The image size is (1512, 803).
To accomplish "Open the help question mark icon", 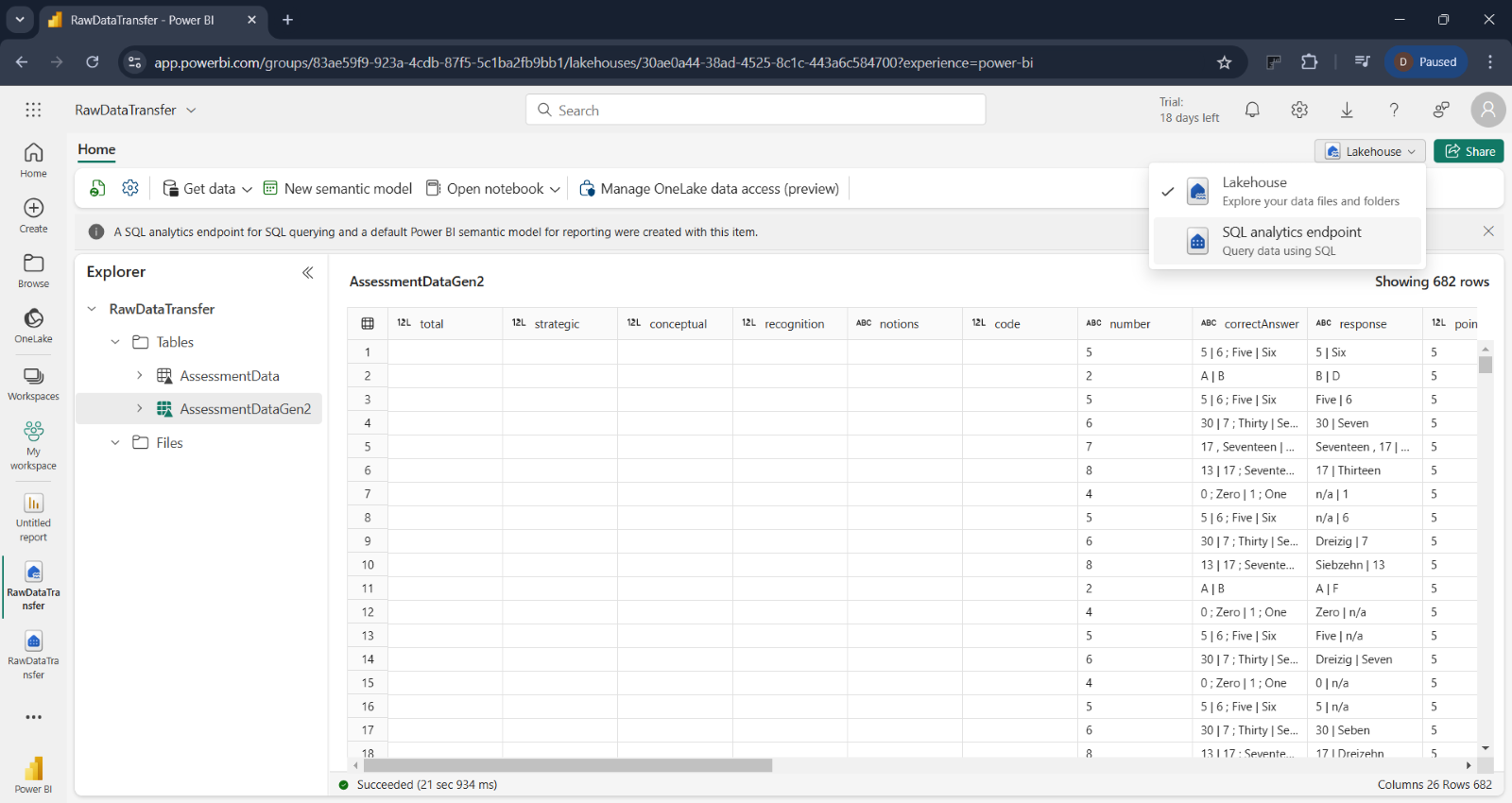I will (x=1394, y=110).
